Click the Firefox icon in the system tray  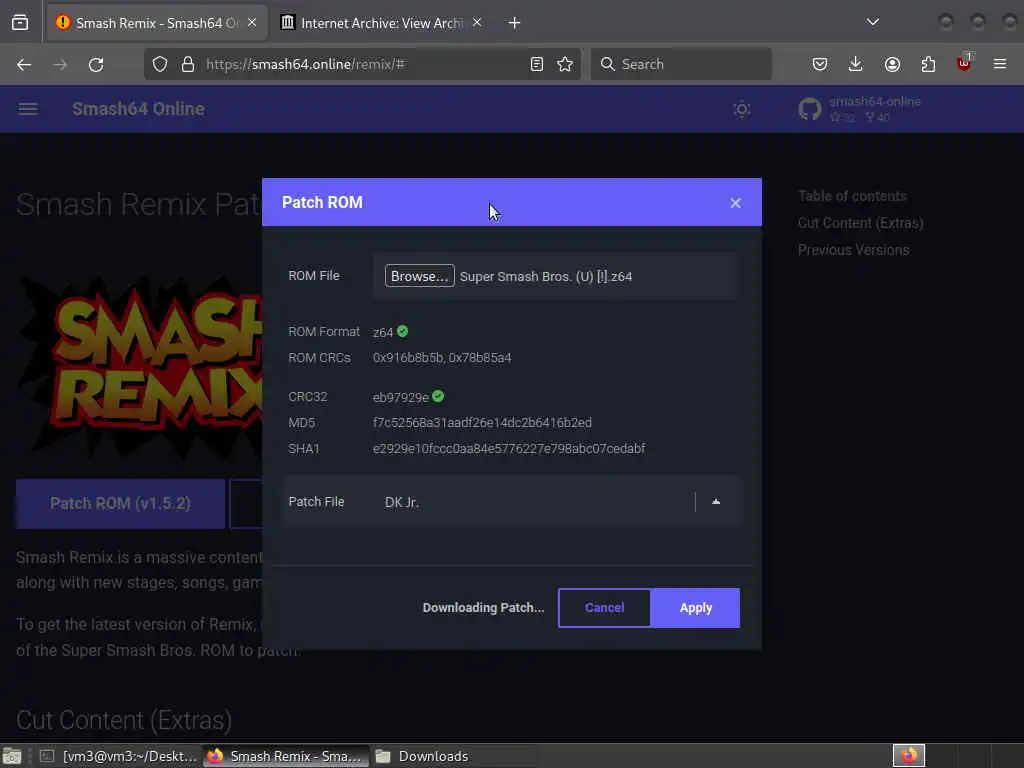[x=908, y=756]
